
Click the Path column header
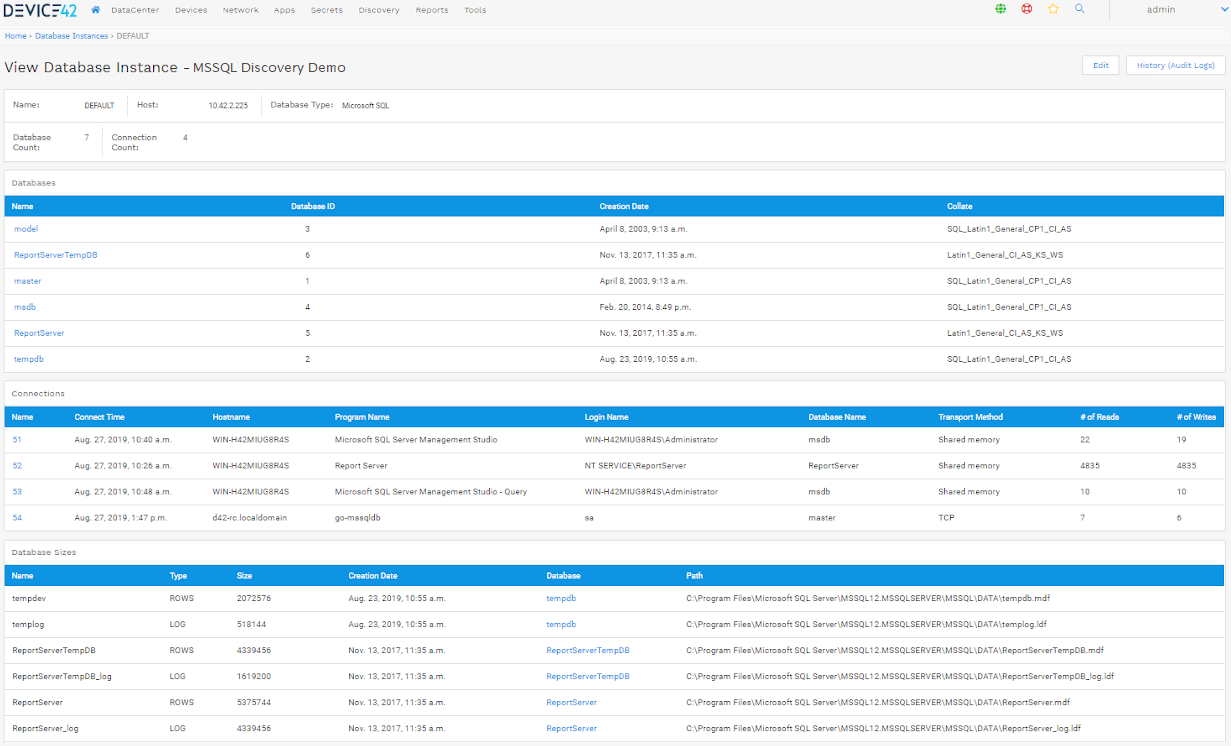point(694,576)
